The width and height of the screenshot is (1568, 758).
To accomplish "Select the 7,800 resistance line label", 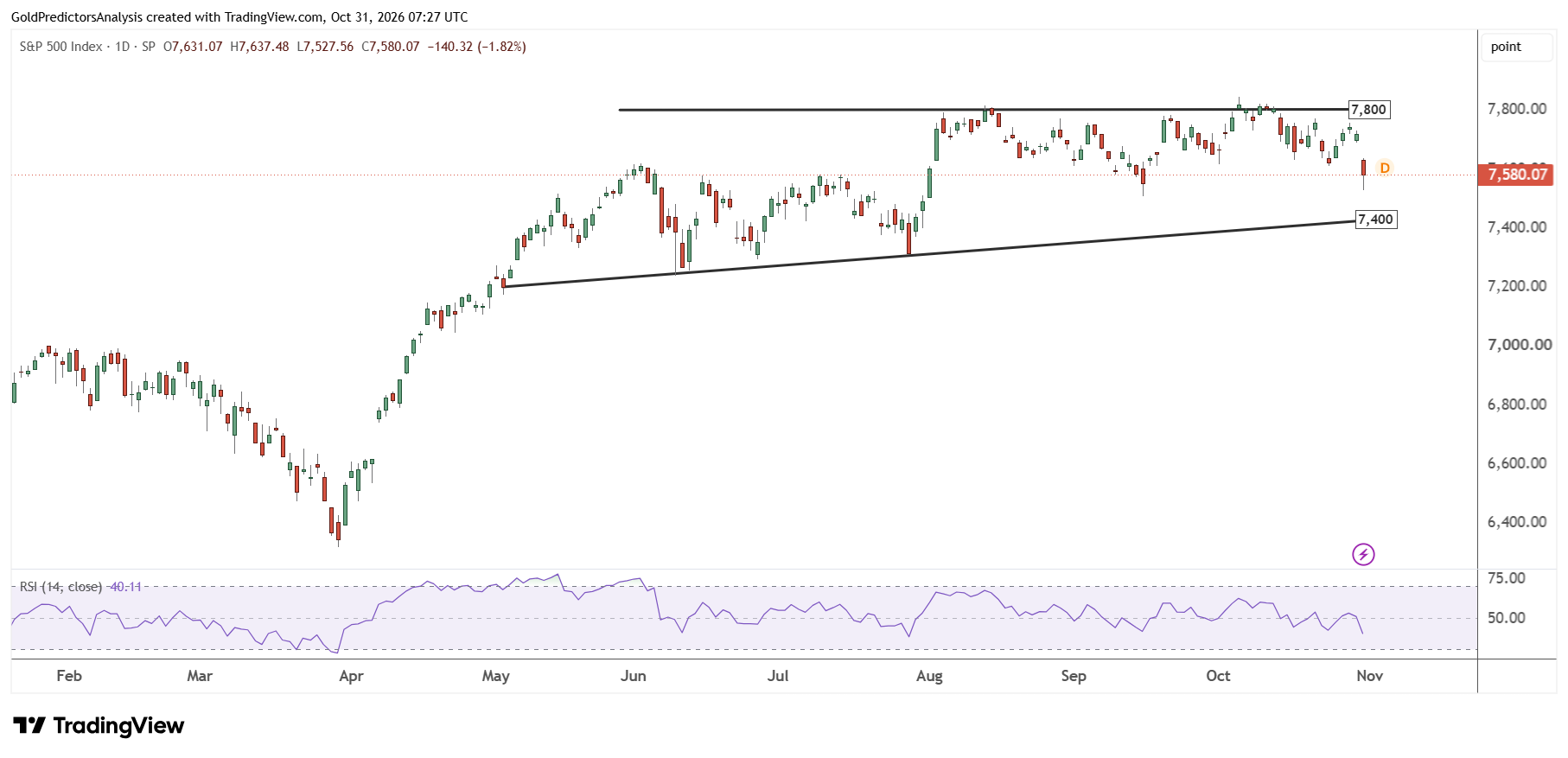I will point(1369,110).
